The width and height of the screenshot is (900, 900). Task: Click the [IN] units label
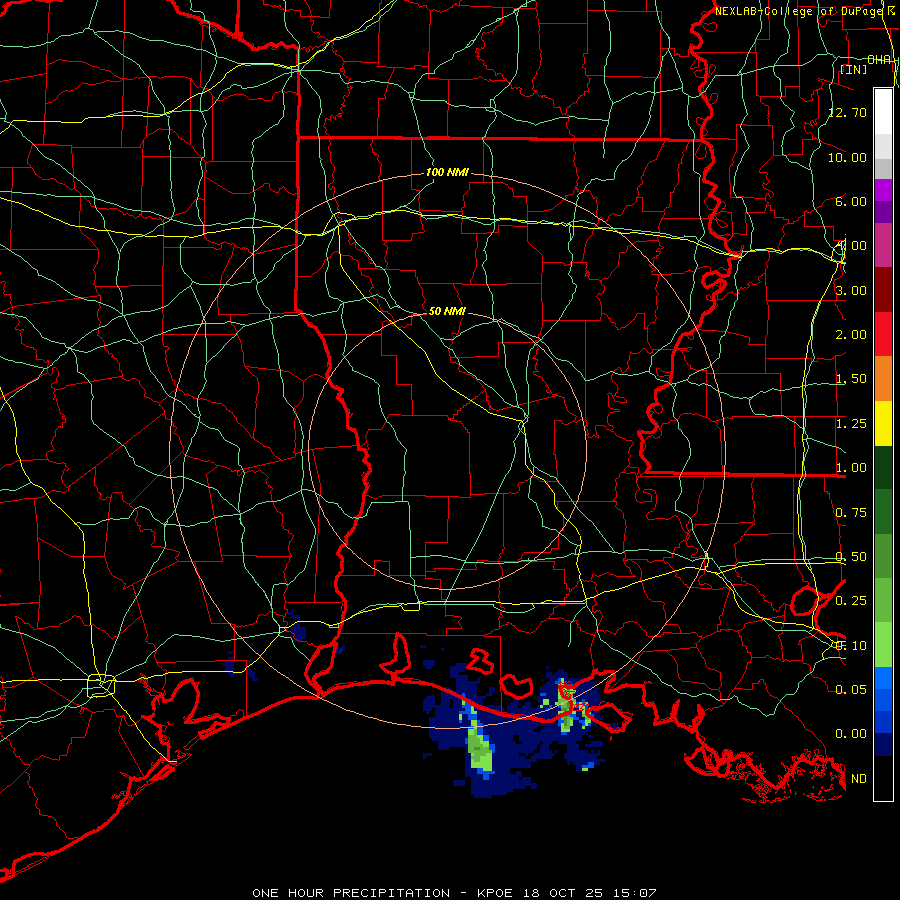[853, 69]
